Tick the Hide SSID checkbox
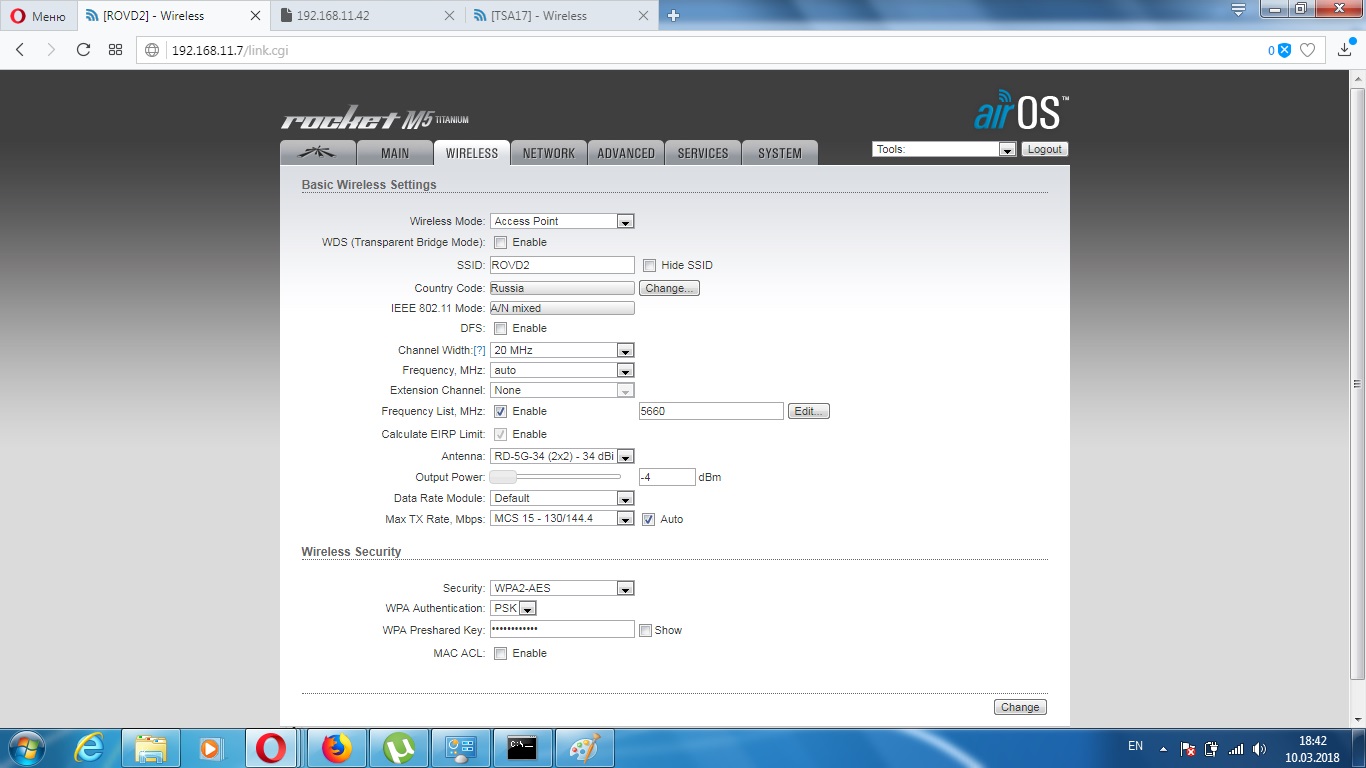The height and width of the screenshot is (768, 1366). tap(649, 265)
